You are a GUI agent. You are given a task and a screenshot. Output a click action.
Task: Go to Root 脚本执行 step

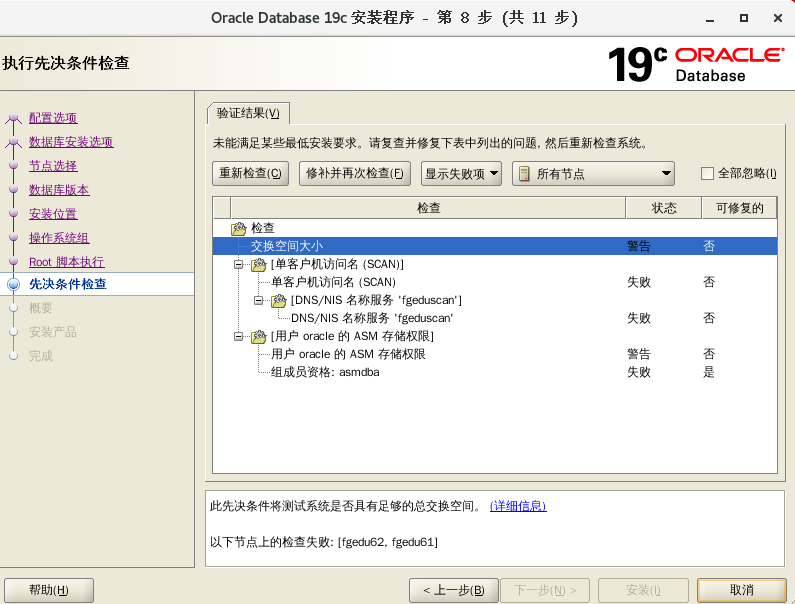click(66, 262)
